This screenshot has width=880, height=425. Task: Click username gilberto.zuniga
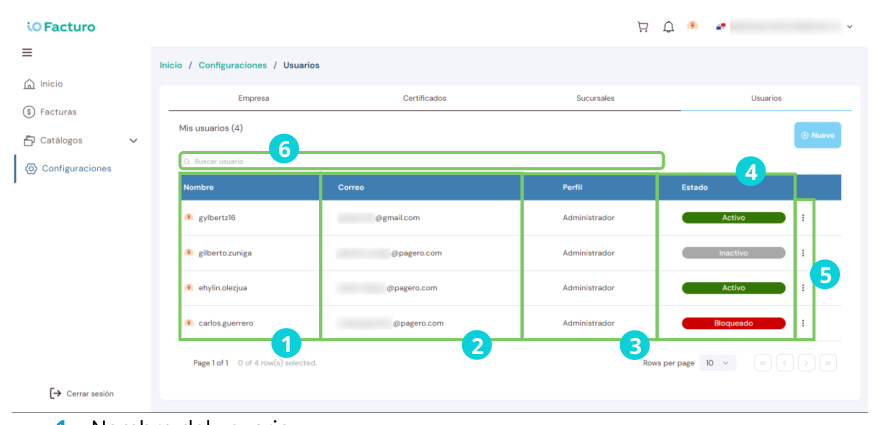pos(225,253)
